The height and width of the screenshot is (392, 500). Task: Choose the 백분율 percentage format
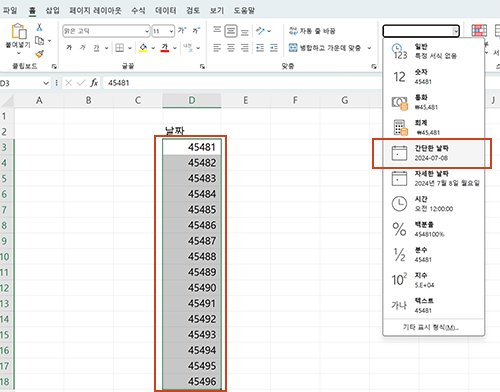tap(433, 229)
